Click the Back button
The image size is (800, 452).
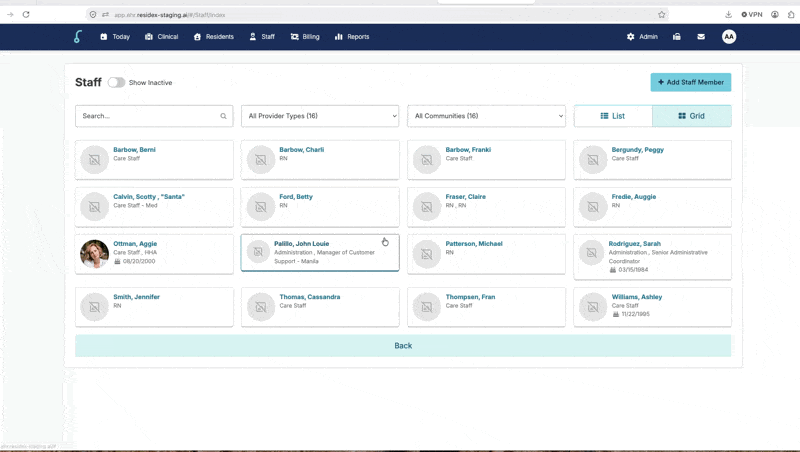click(x=403, y=346)
